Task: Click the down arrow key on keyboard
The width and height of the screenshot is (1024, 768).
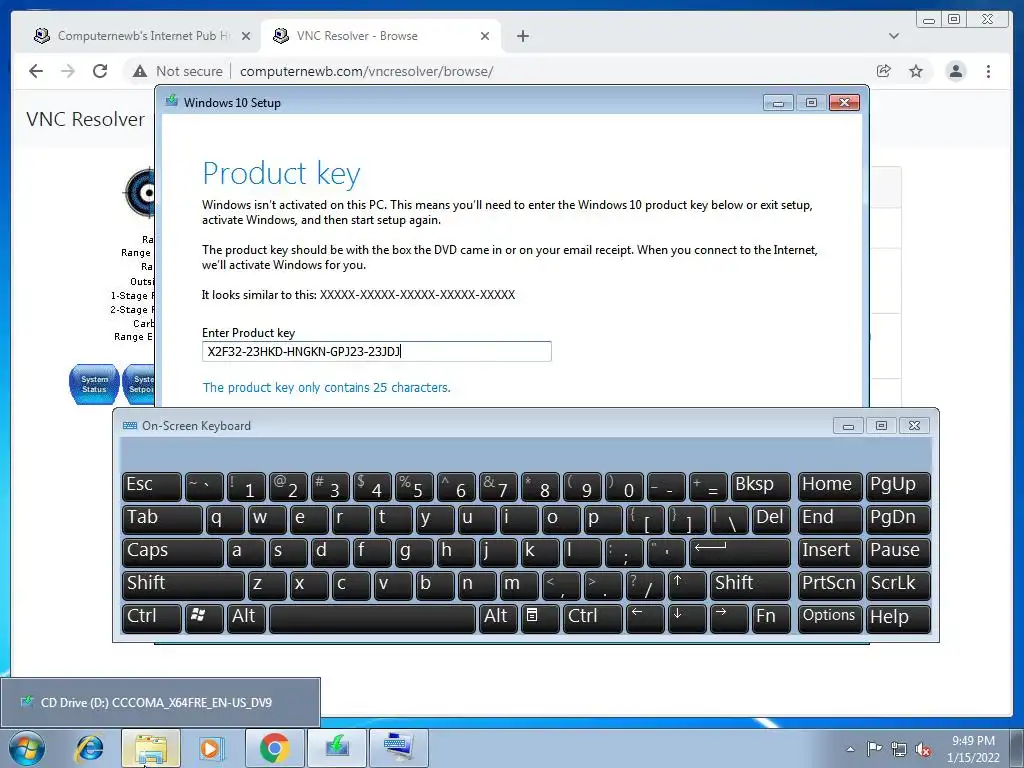Action: [686, 618]
